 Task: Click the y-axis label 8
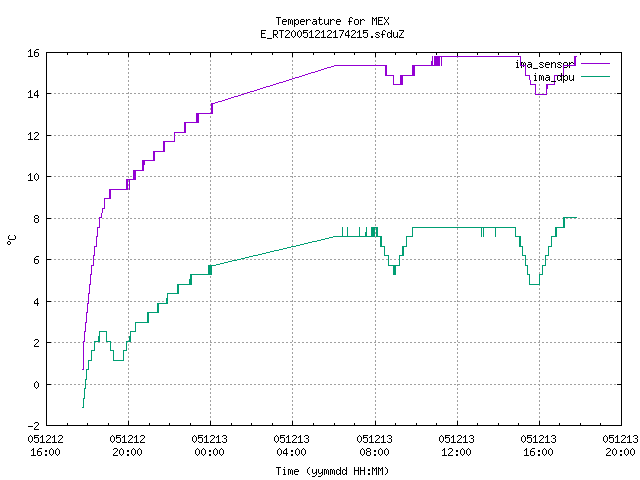tap(36, 219)
